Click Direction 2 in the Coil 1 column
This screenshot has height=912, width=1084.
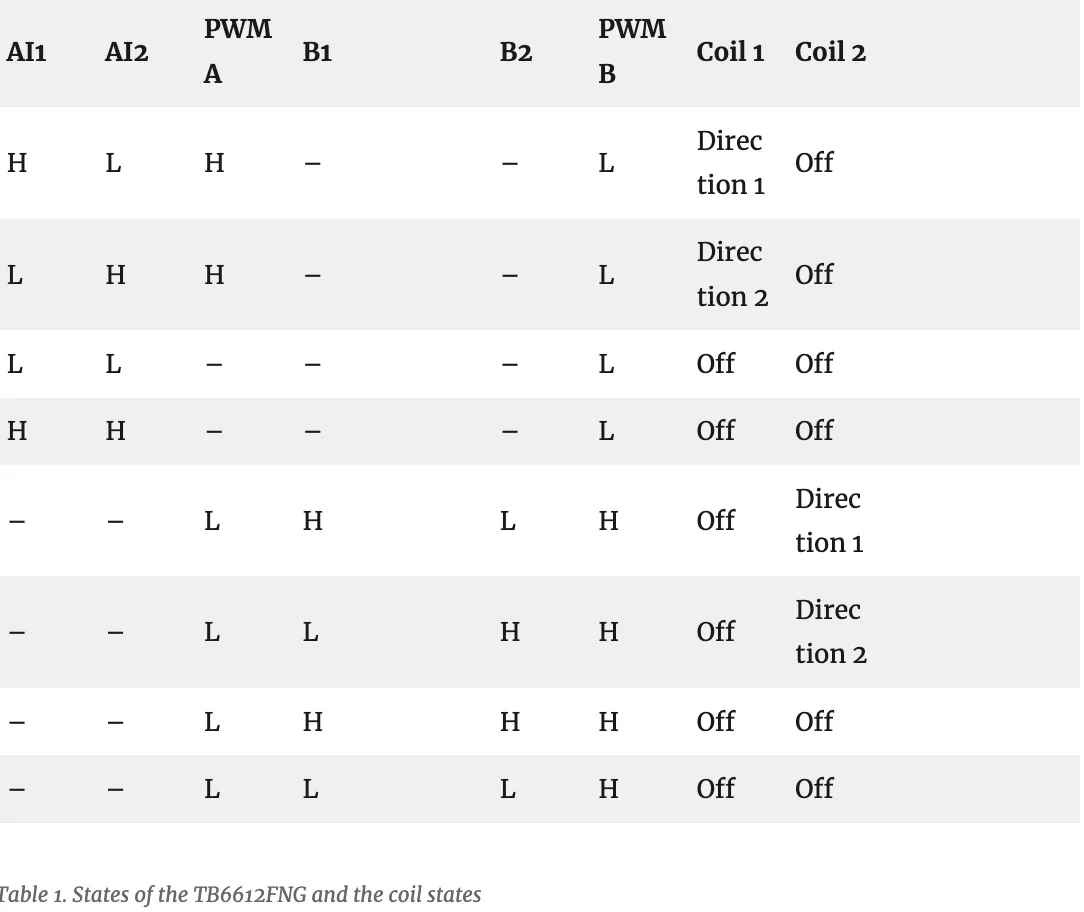[731, 274]
